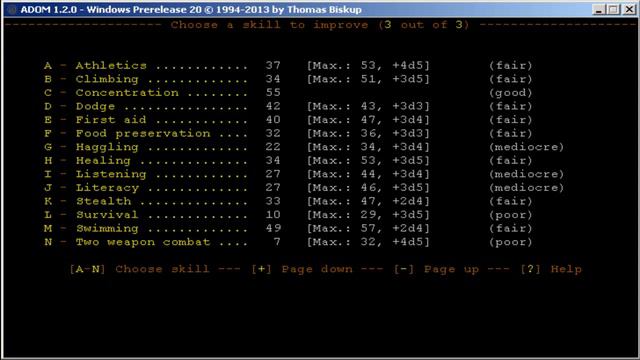
Task: Click Two weapon combat value 7
Action: click(277, 242)
